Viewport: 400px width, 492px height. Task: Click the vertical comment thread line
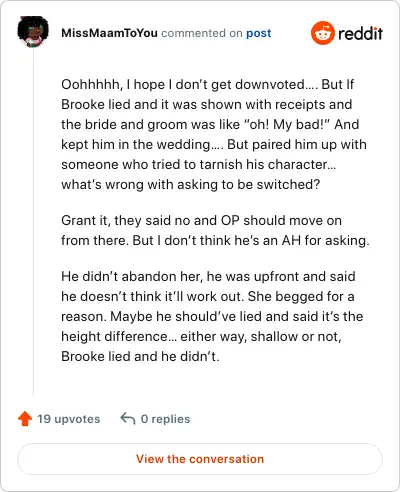(33, 222)
